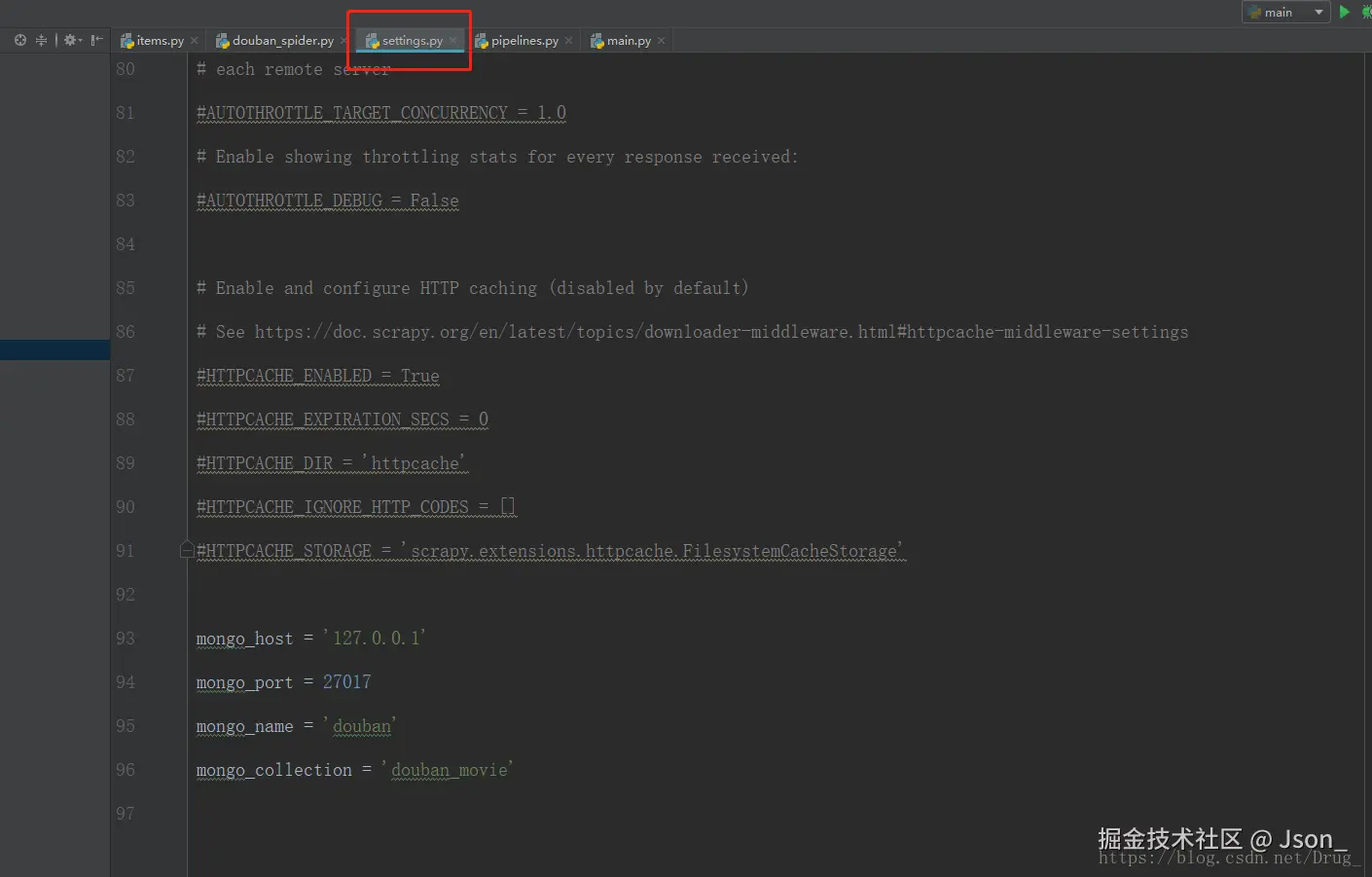Click the mongo_host variable name
Viewport: 1372px width, 877px height.
tap(244, 639)
